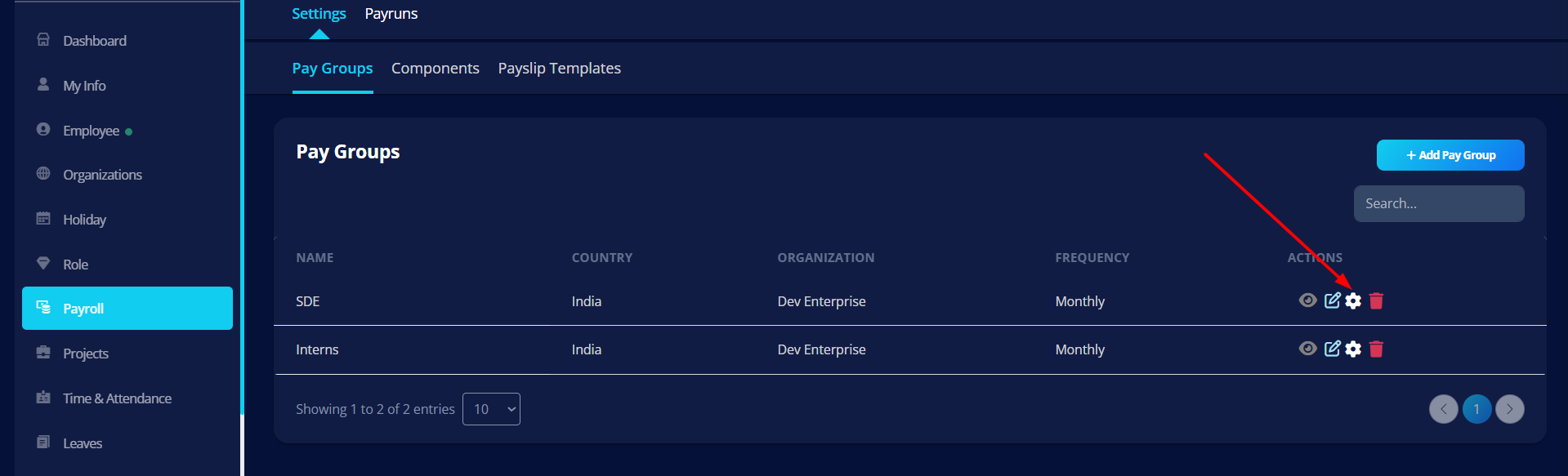
Task: Click the My Info person icon
Action: pyautogui.click(x=43, y=84)
